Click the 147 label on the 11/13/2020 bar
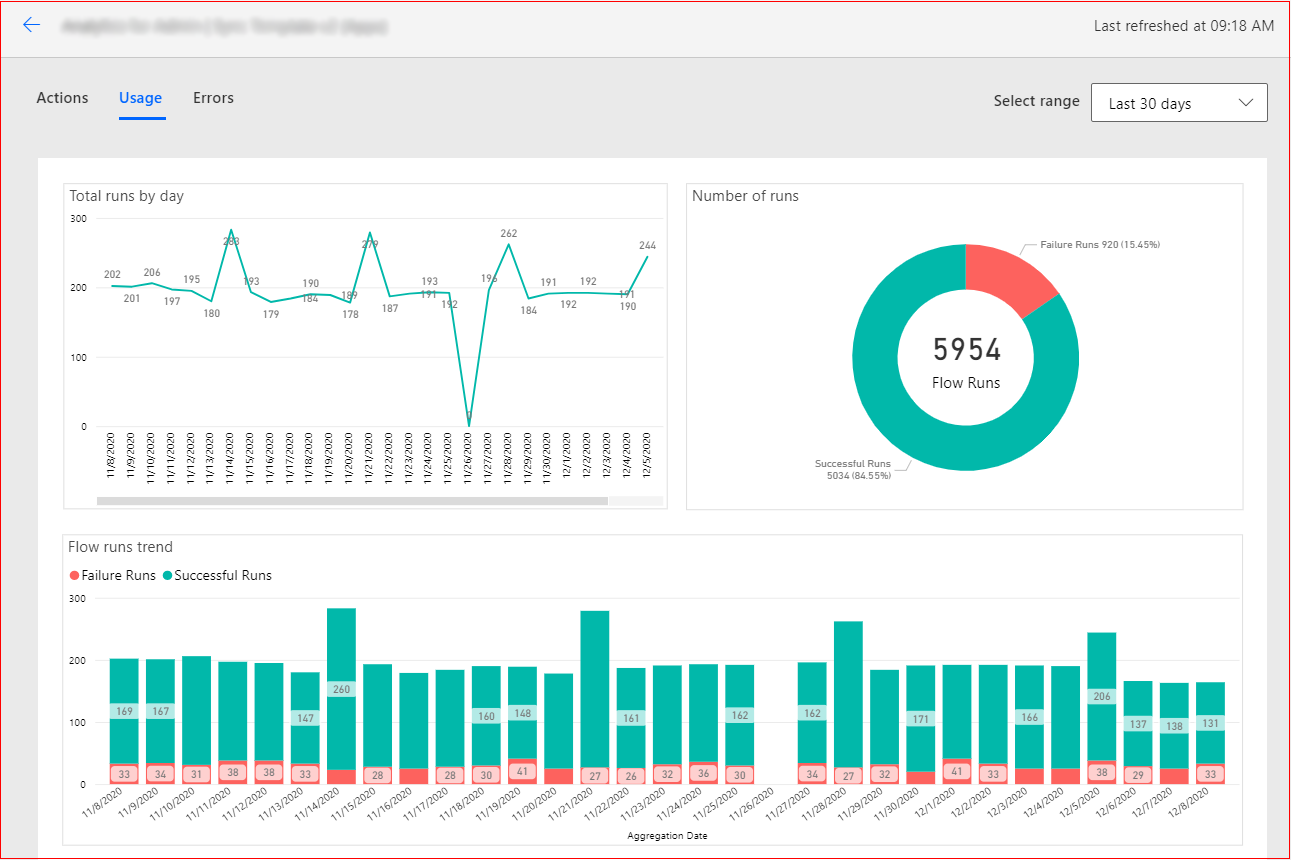This screenshot has width=1291, height=860. click(x=305, y=718)
